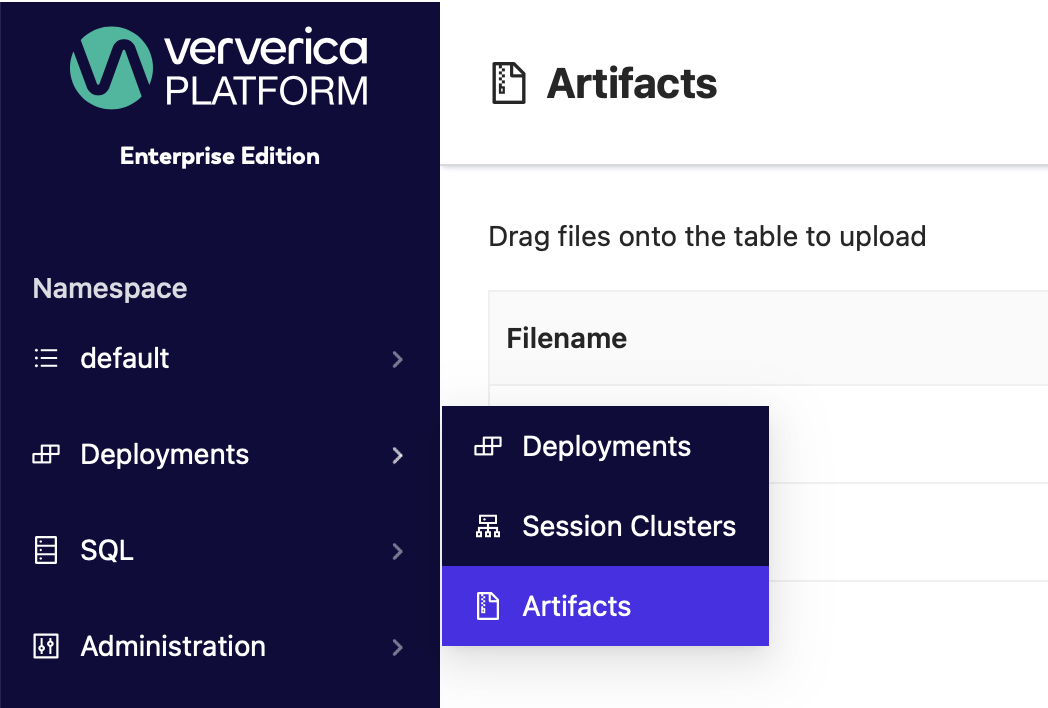Choose the Session Clusters label in the submenu
Viewport: 1048px width, 708px height.
[629, 526]
